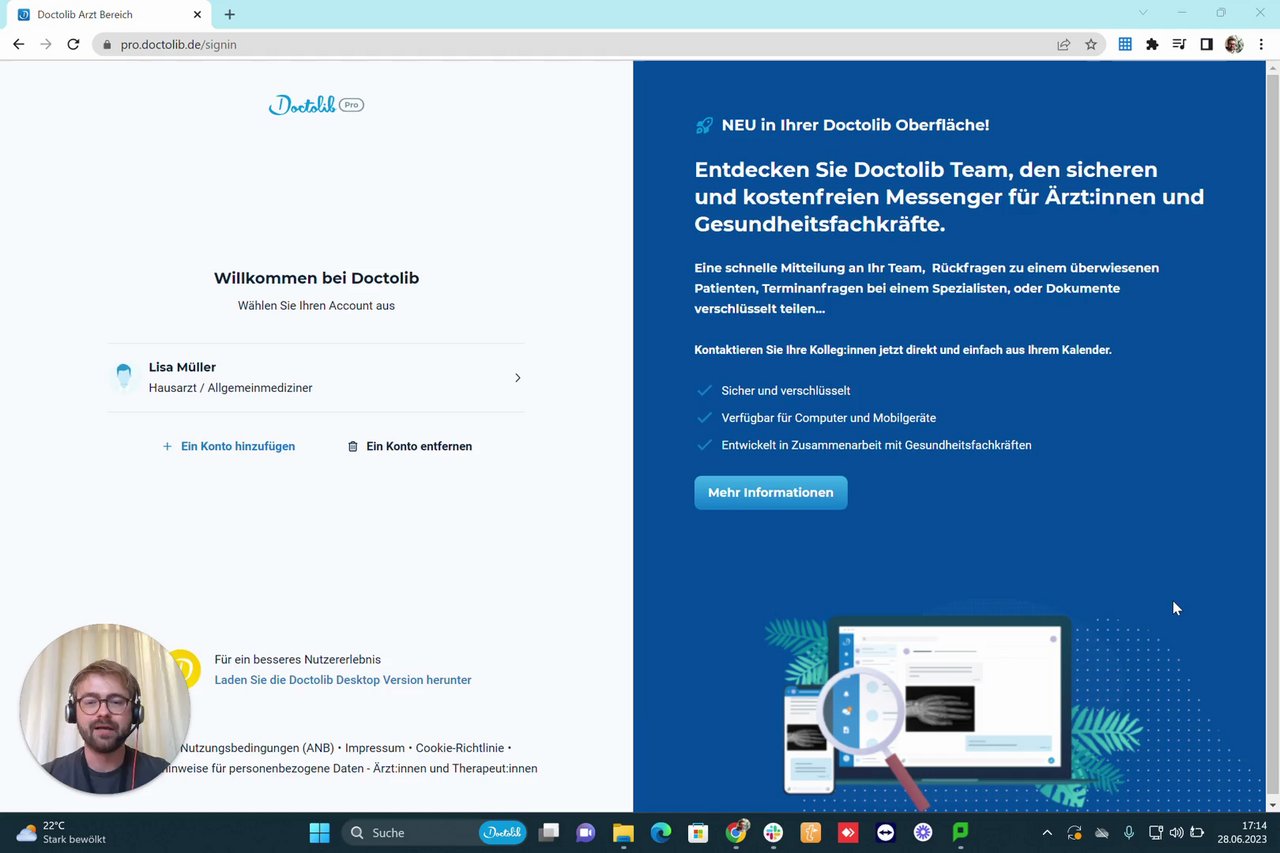Close the Doctolib Arzt Bereich tab
This screenshot has width=1280, height=853.
197,15
